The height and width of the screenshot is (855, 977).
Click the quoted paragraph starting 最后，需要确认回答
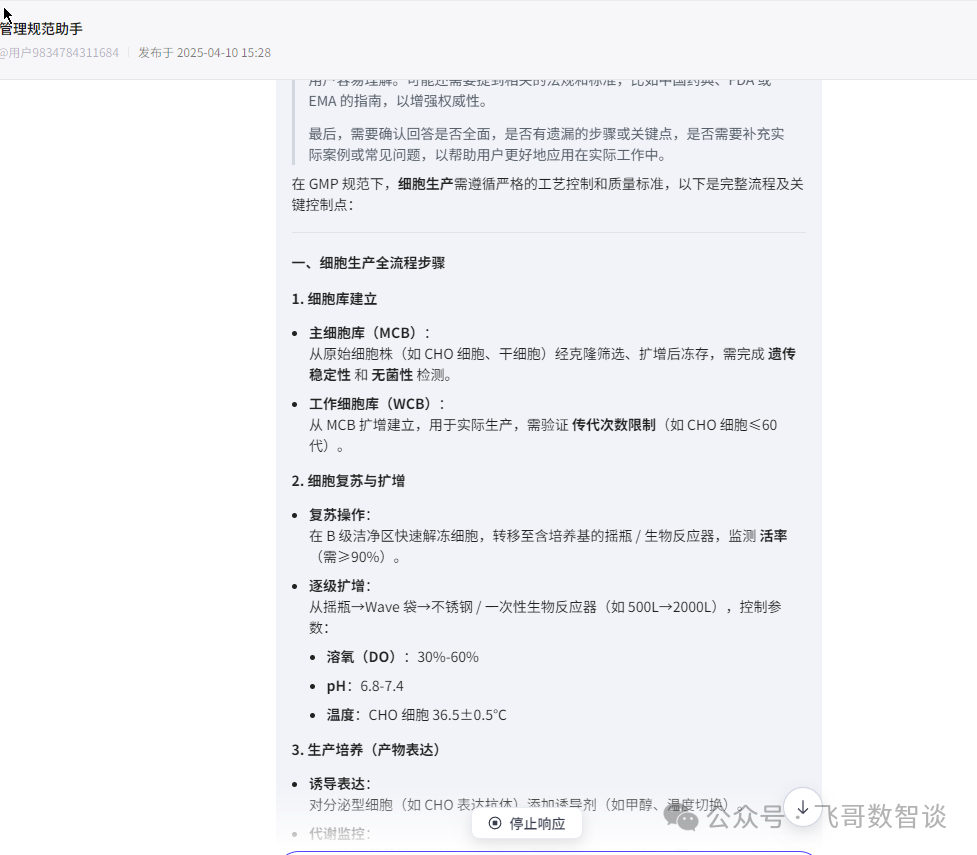[546, 144]
